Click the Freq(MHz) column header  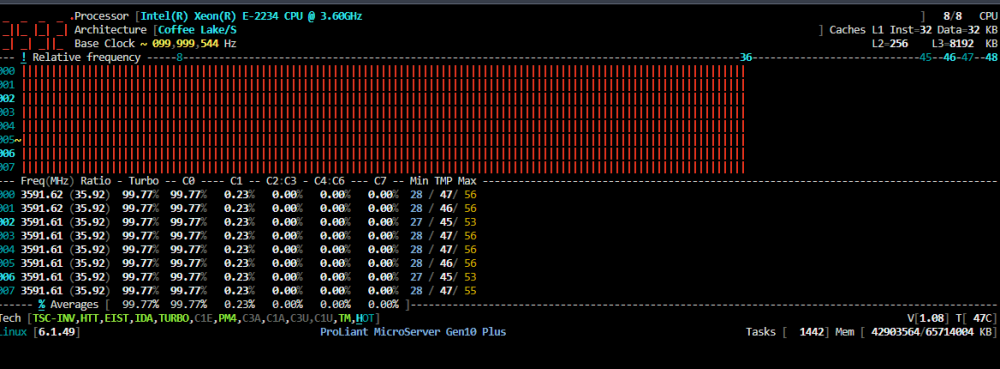point(48,181)
